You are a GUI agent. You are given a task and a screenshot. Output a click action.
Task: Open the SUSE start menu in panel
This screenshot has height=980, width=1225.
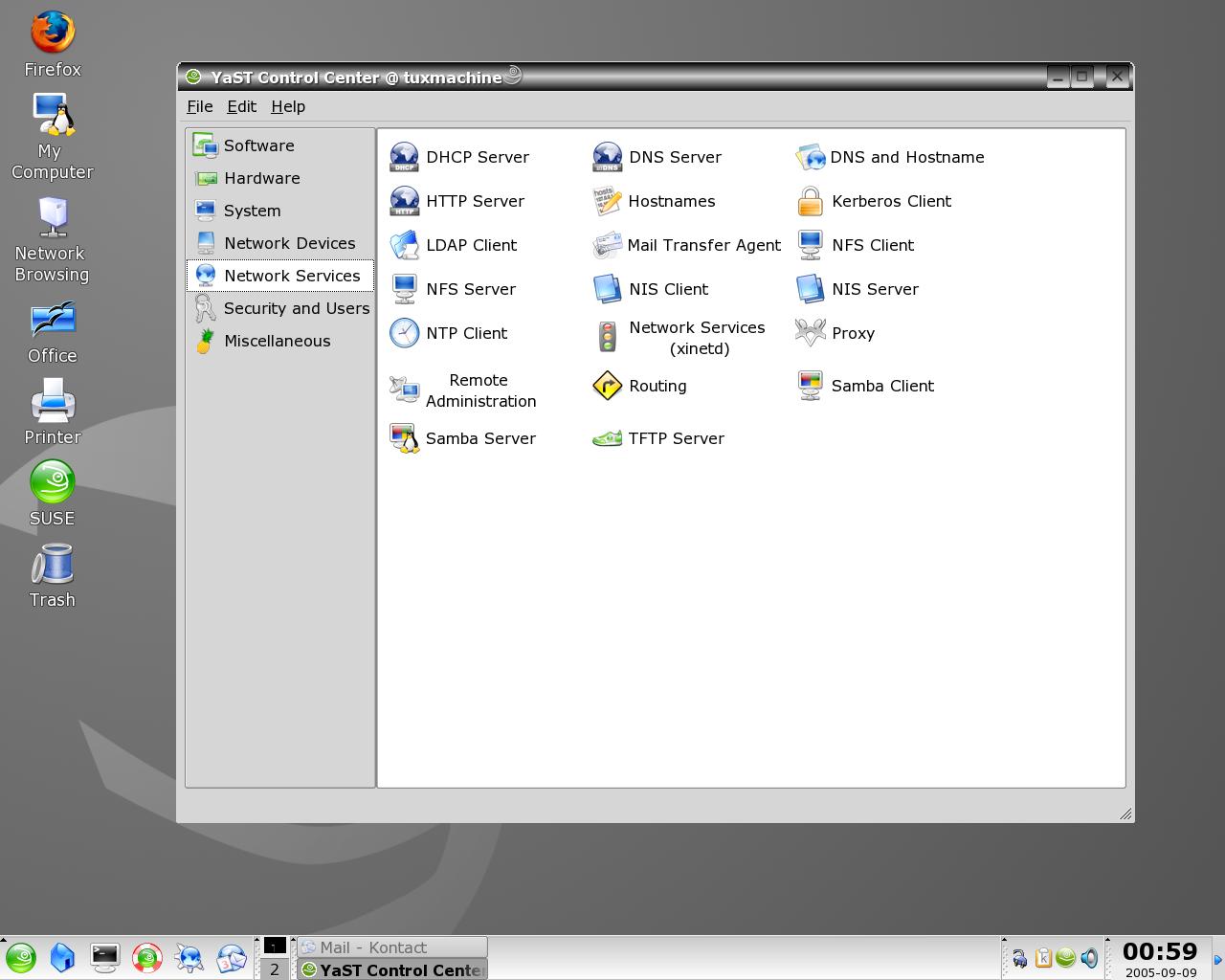(21, 957)
